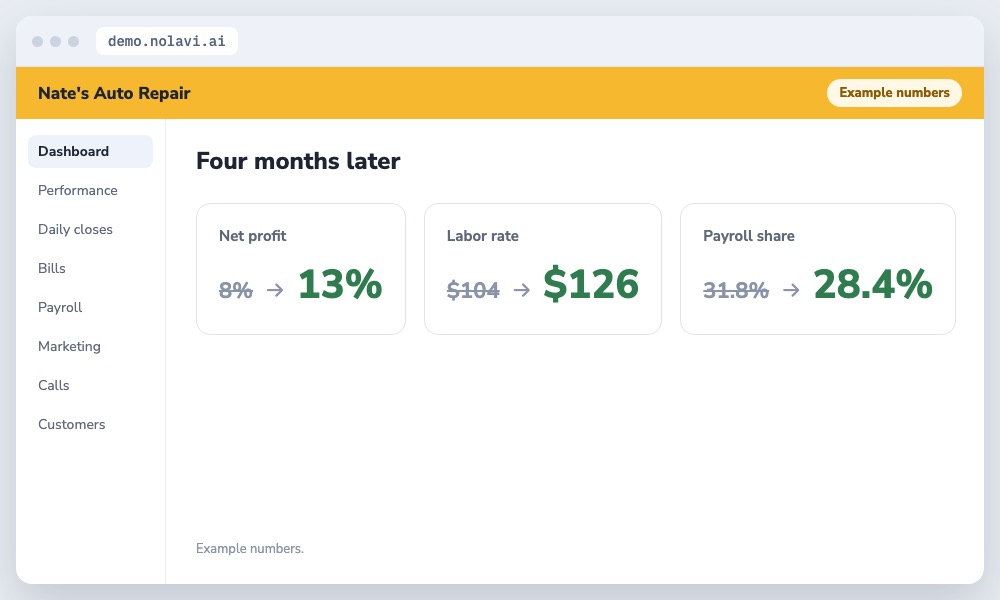Click the 13% net profit value

(x=340, y=284)
